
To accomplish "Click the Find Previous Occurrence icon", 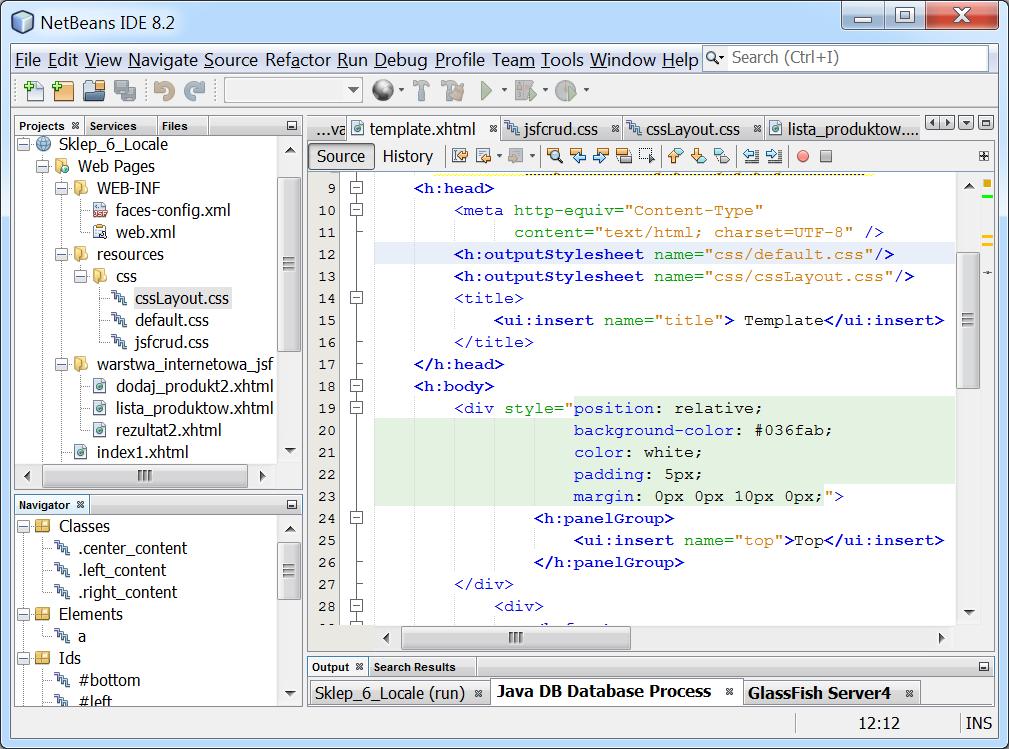I will pyautogui.click(x=578, y=156).
